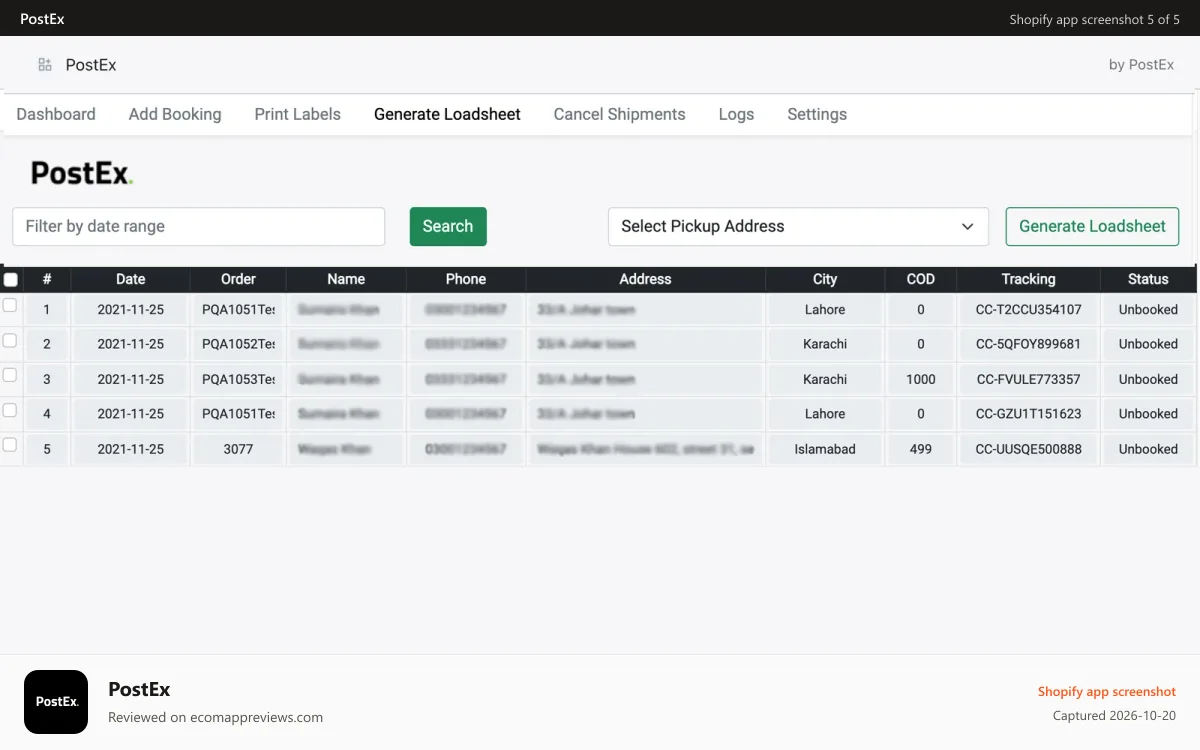Click the COD column header
Viewport: 1200px width, 750px height.
(921, 279)
